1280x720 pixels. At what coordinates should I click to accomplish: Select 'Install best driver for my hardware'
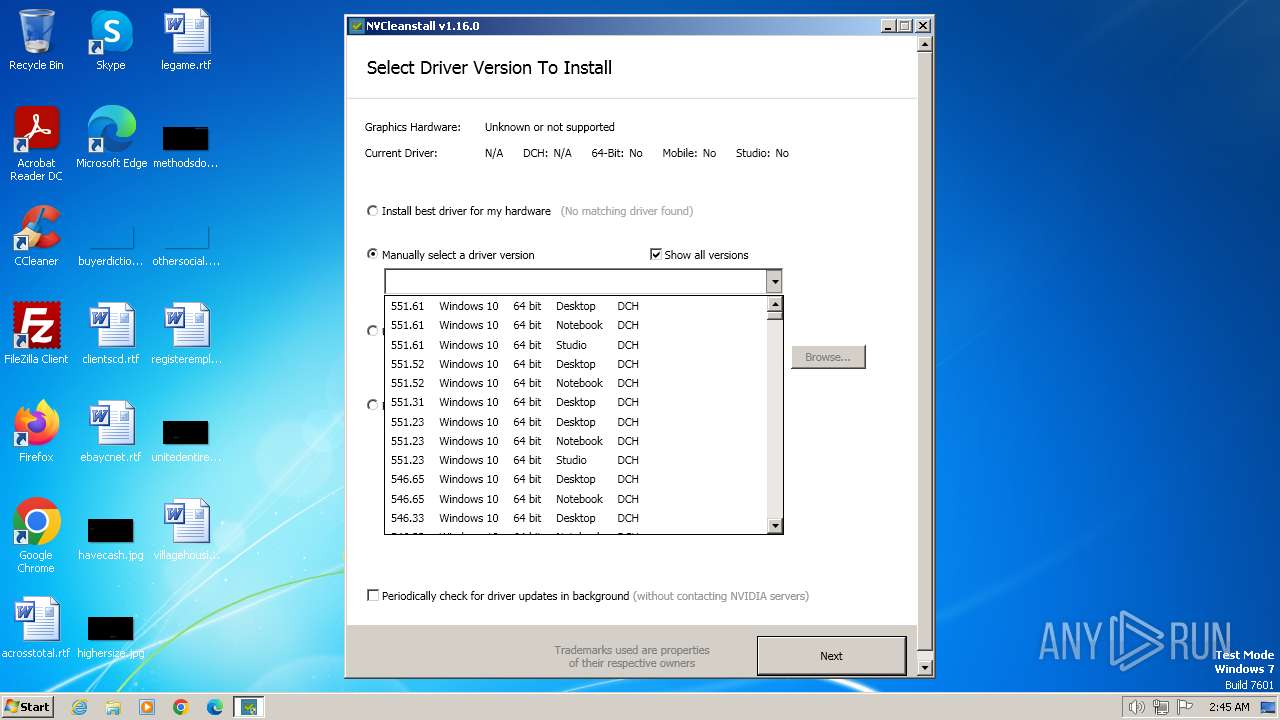[x=459, y=211]
